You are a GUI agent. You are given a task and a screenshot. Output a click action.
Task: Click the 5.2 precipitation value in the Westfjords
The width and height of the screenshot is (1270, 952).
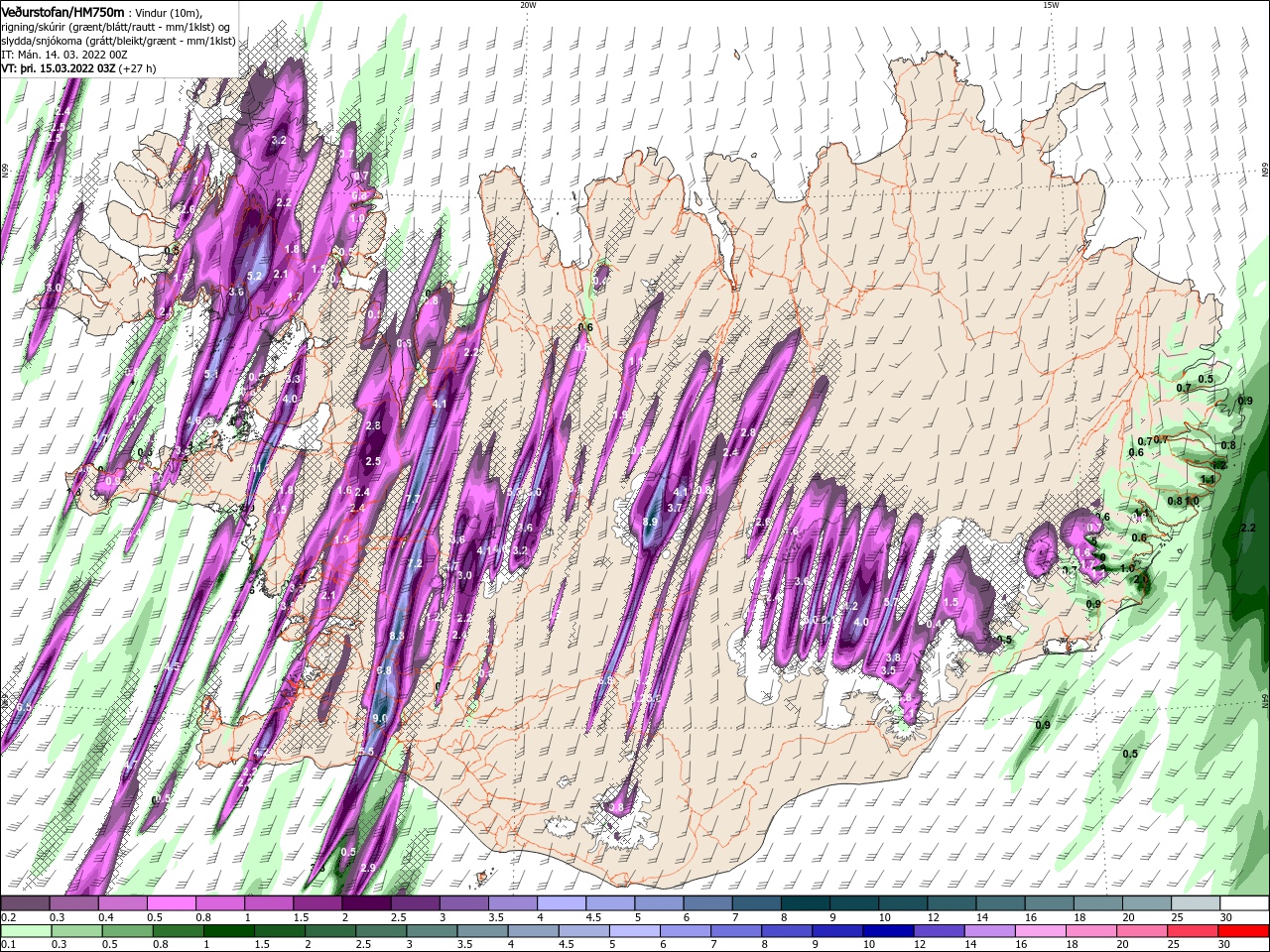coord(253,276)
